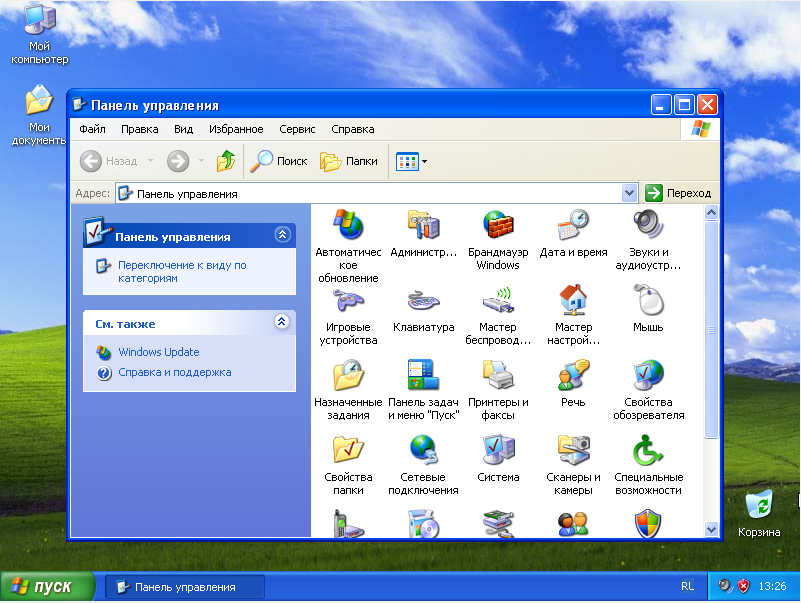Click the scroll down arrow in icon list
Viewport: 801px width, 603px height.
pos(711,529)
